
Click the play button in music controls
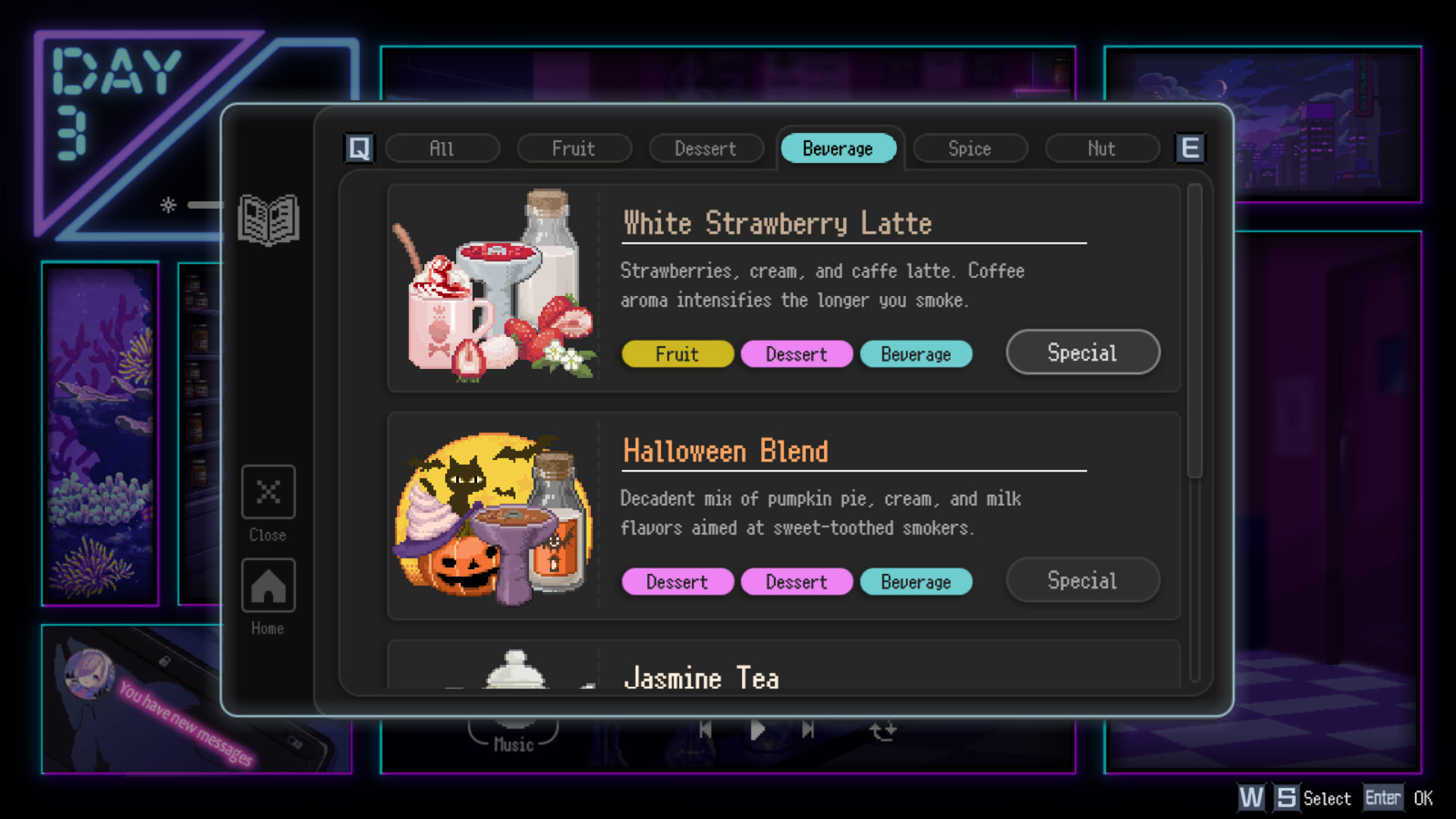click(756, 730)
